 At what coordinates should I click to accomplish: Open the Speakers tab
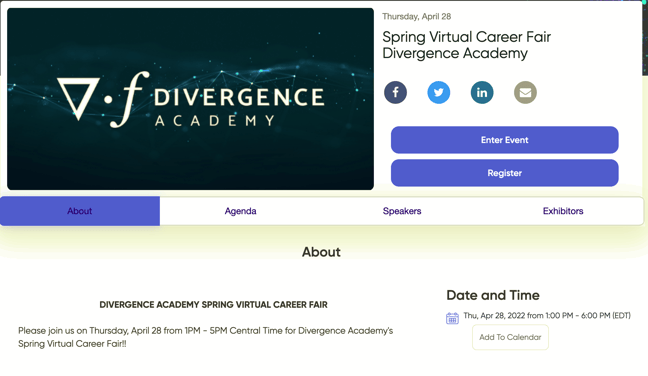tap(402, 211)
